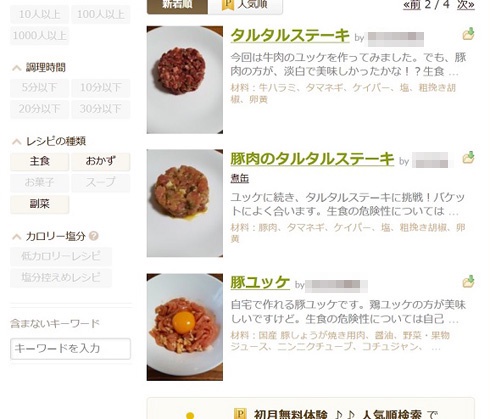Viewport: 490px width, 419px height.
Task: Switch to the 新着順 sort tab
Action: point(177,6)
